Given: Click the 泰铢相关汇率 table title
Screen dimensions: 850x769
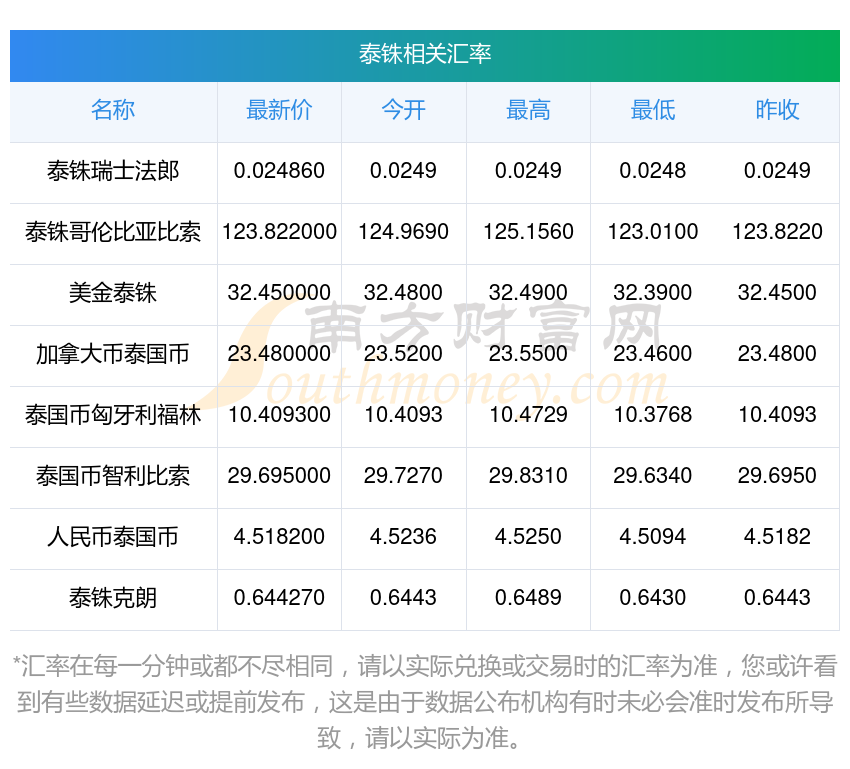Looking at the screenshot, I should [424, 54].
